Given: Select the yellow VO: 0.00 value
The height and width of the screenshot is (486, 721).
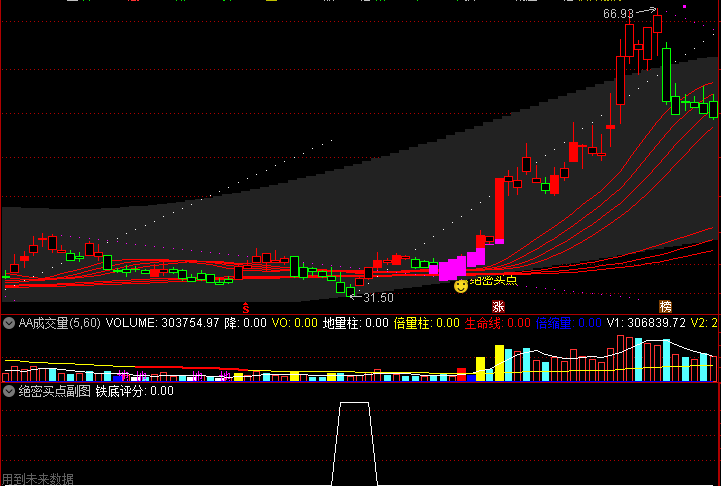Looking at the screenshot, I should [x=295, y=323].
